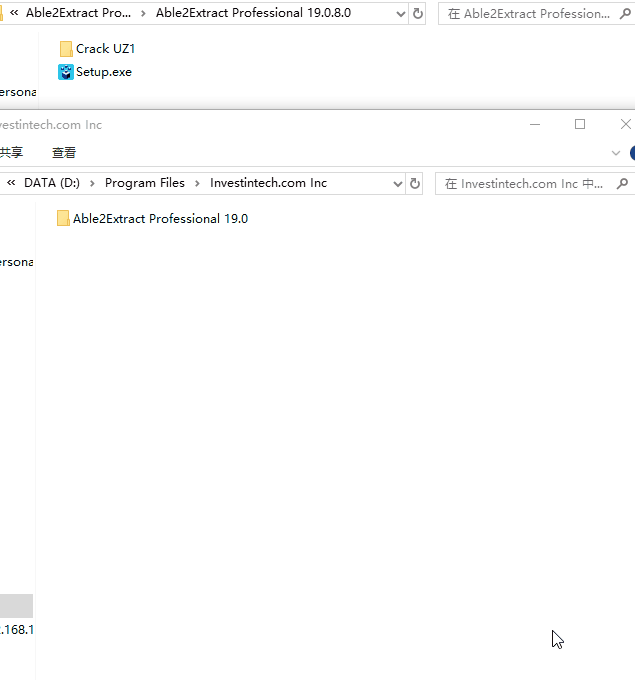Open address history dropdown beside Investintech.com Inc path
This screenshot has height=680, width=635.
tap(398, 184)
